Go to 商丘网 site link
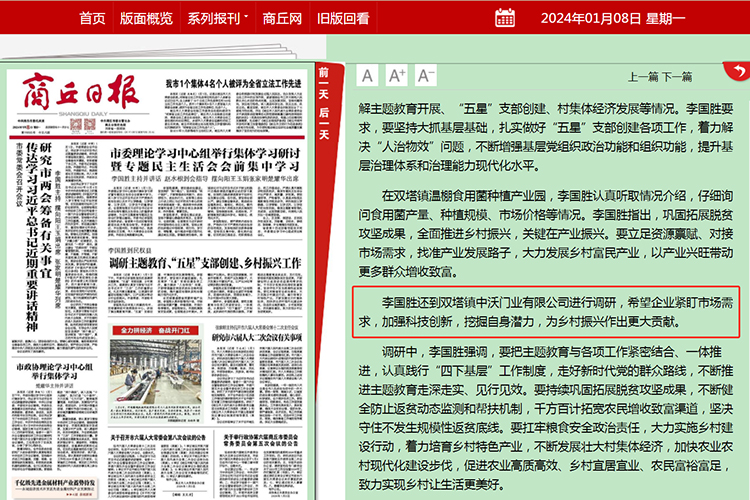 282,18
